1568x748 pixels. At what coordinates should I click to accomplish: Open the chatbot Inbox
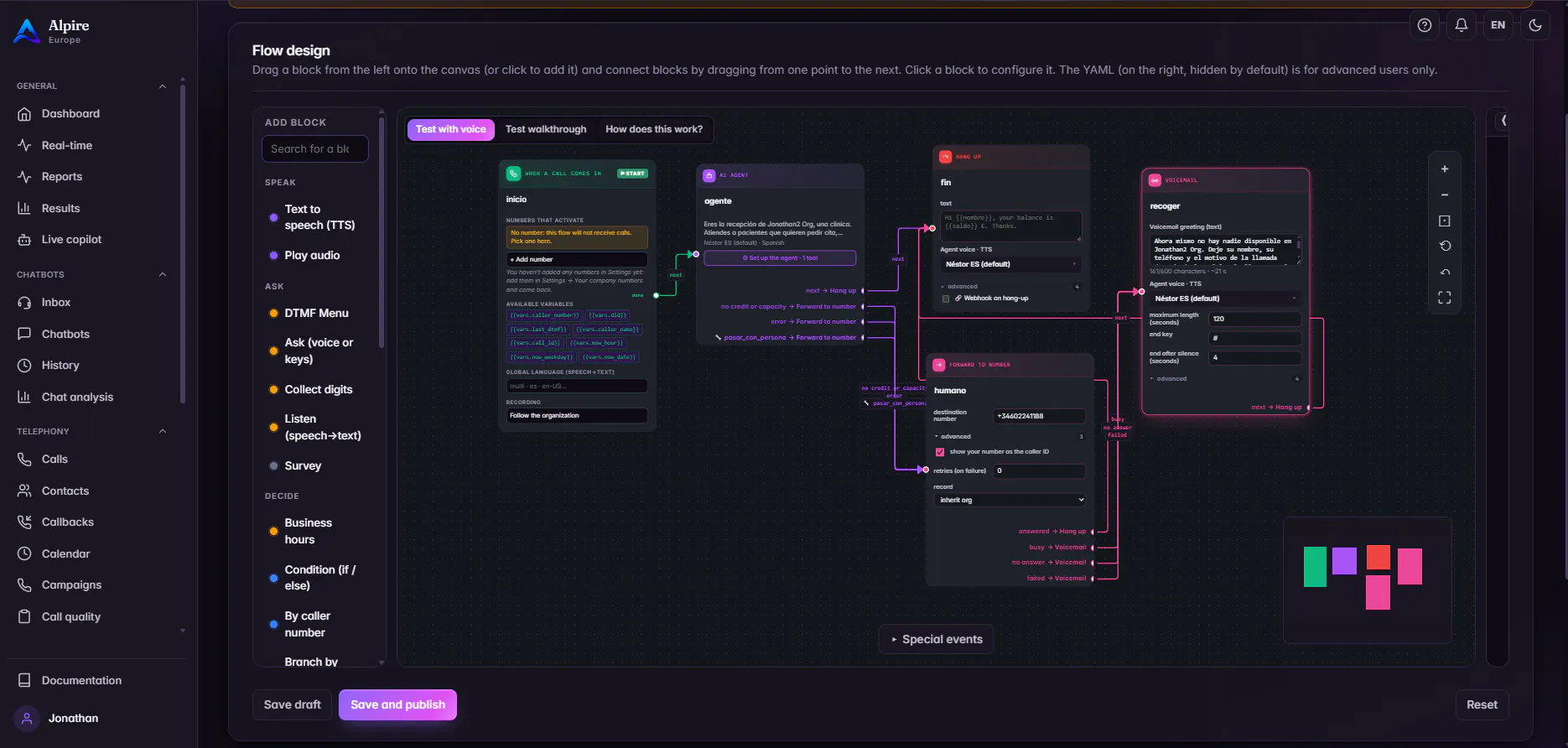56,303
